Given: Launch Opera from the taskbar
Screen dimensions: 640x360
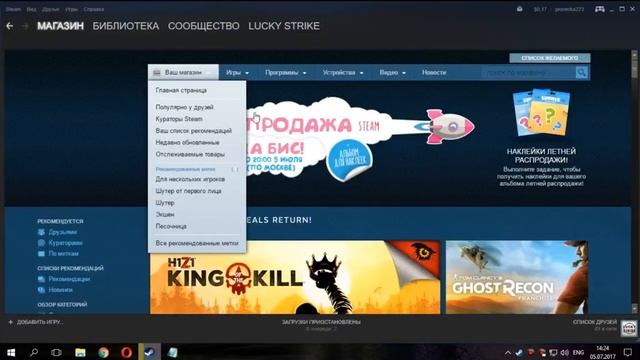Looking at the screenshot, I should (126, 352).
